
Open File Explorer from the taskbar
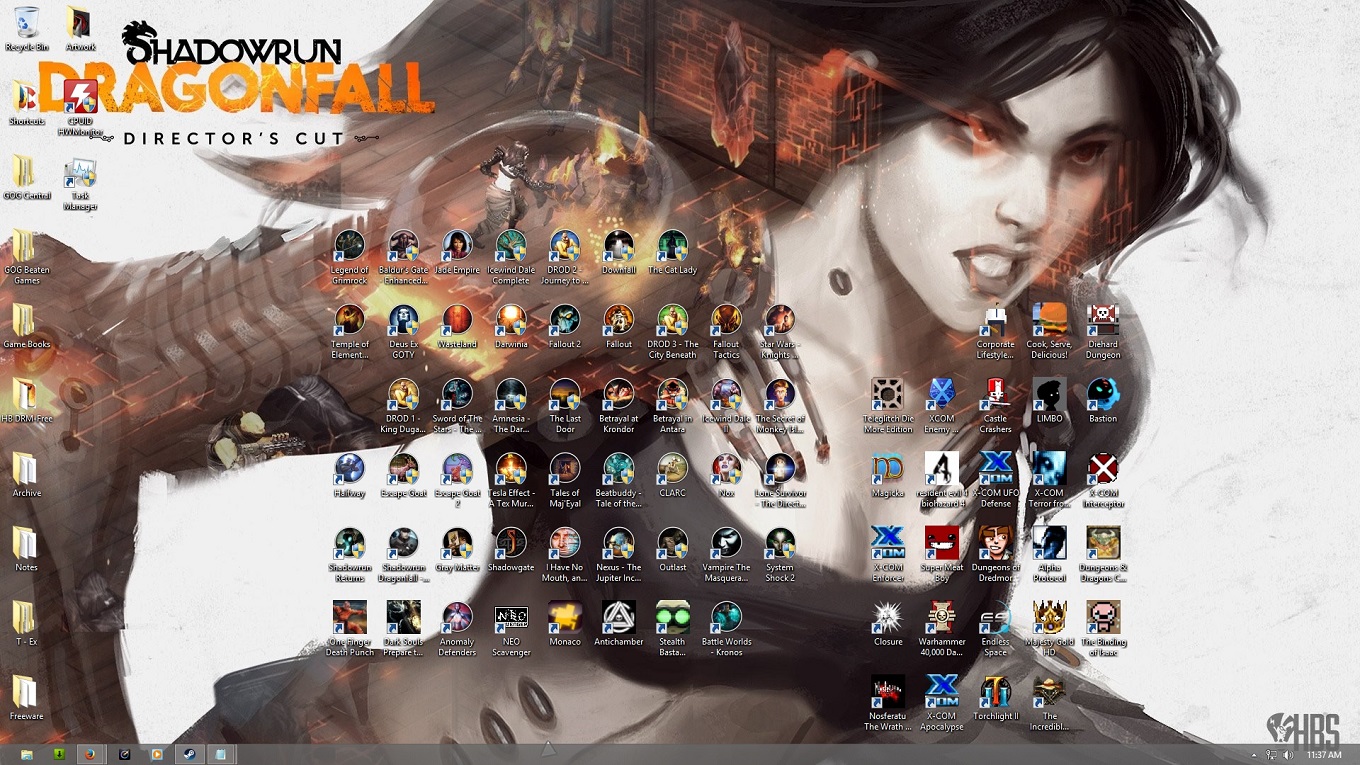(x=26, y=754)
